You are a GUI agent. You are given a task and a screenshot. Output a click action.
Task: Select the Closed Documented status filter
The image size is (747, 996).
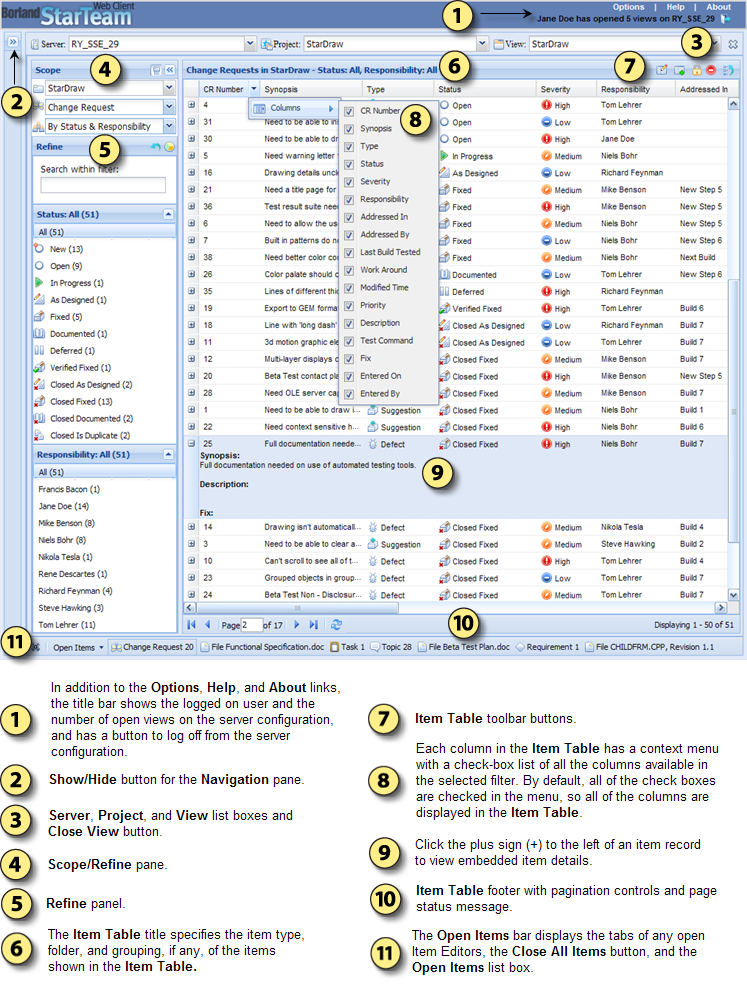click(x=91, y=419)
